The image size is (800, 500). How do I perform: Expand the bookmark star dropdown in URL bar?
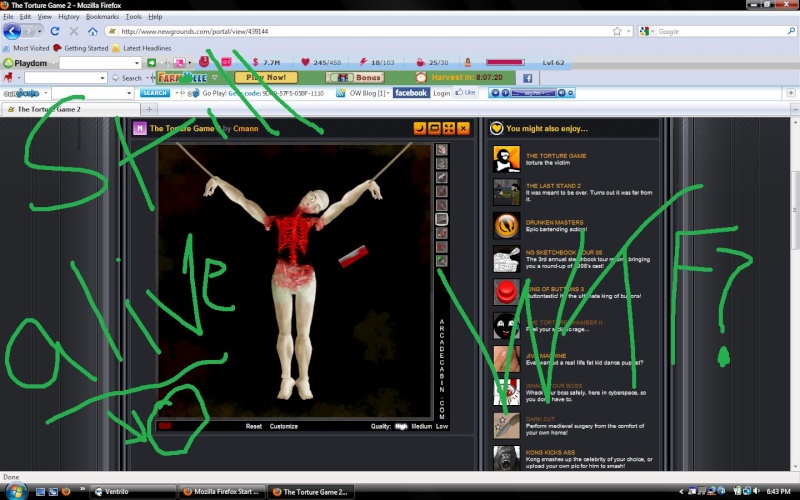coord(628,32)
